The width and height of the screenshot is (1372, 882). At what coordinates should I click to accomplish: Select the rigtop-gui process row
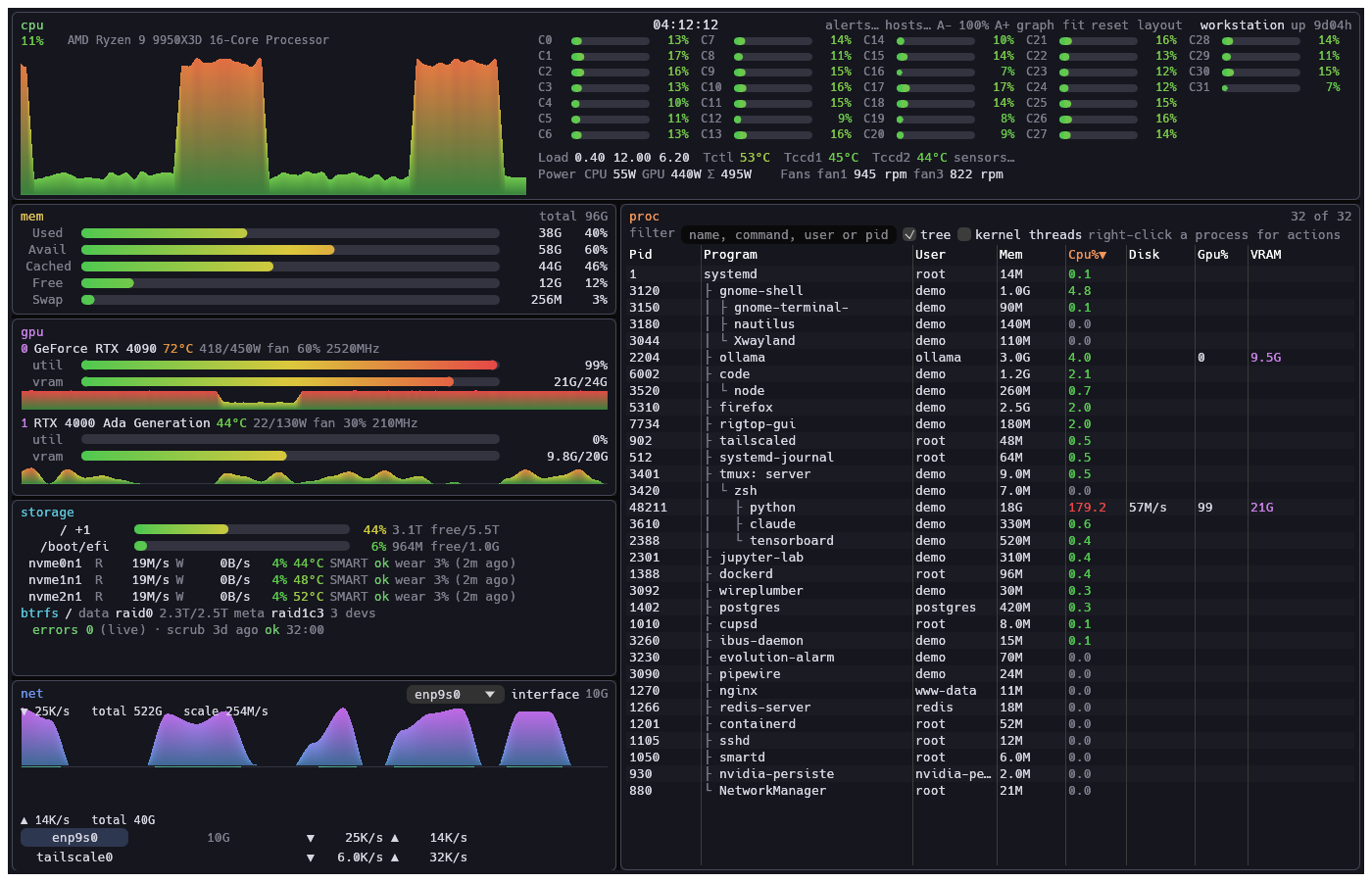point(992,424)
